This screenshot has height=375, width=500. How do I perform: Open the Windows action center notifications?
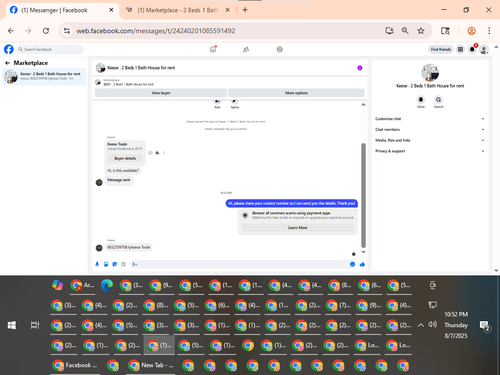pos(484,326)
